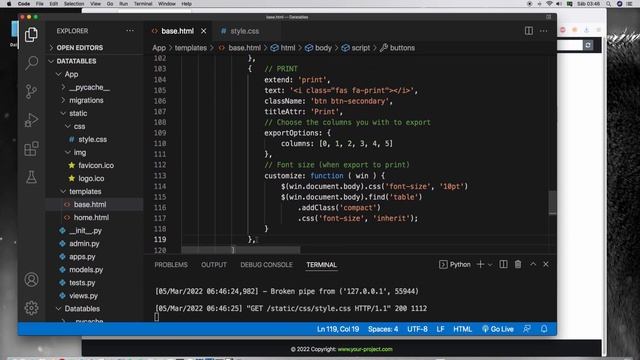640x360 pixels.
Task: Click the editor horizontal scrollbar
Action: (240, 250)
